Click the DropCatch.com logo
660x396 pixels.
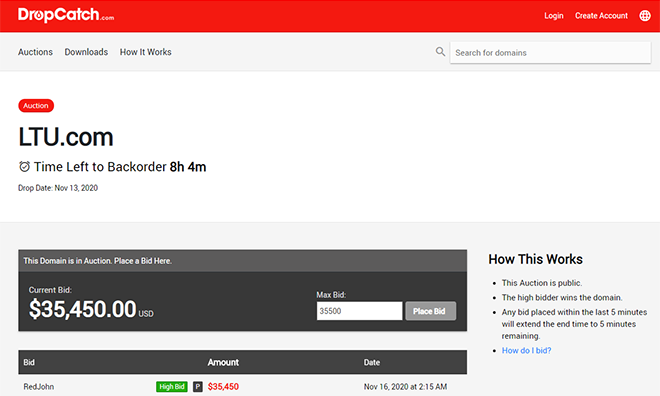(x=66, y=15)
